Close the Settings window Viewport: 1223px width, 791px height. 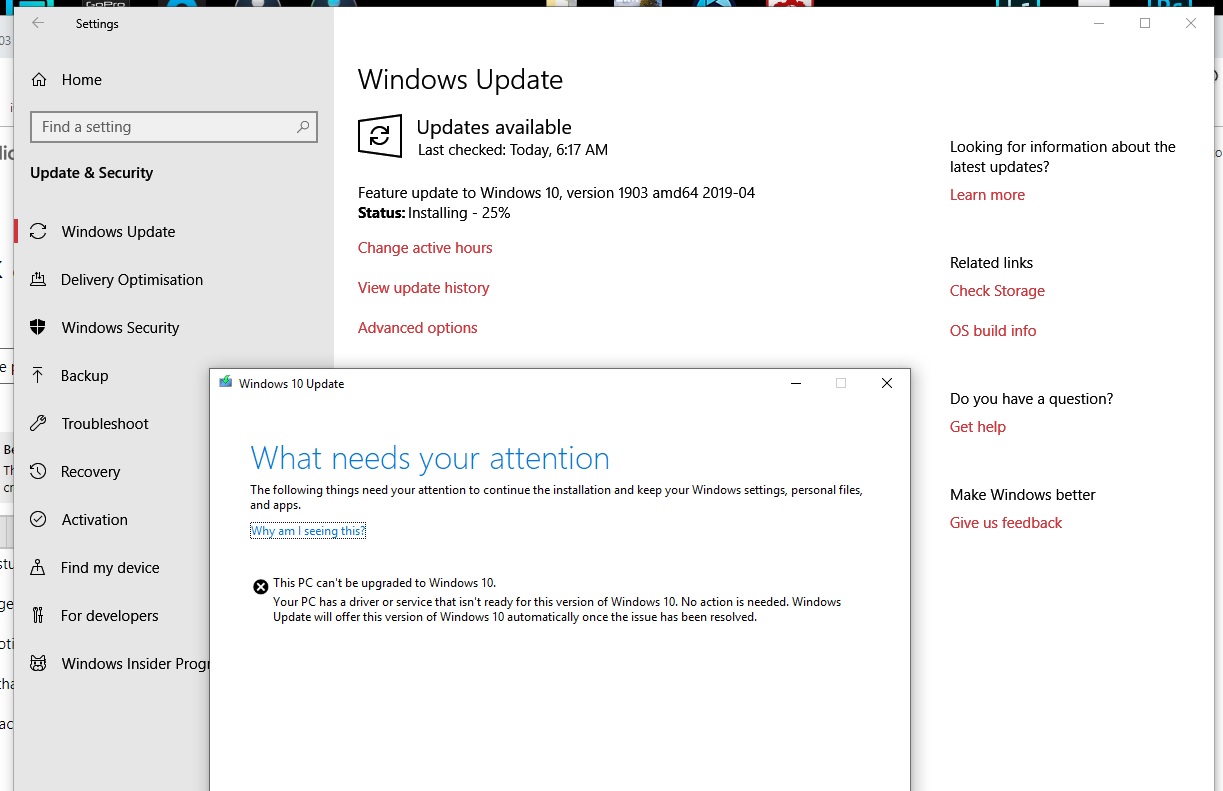coord(1191,23)
